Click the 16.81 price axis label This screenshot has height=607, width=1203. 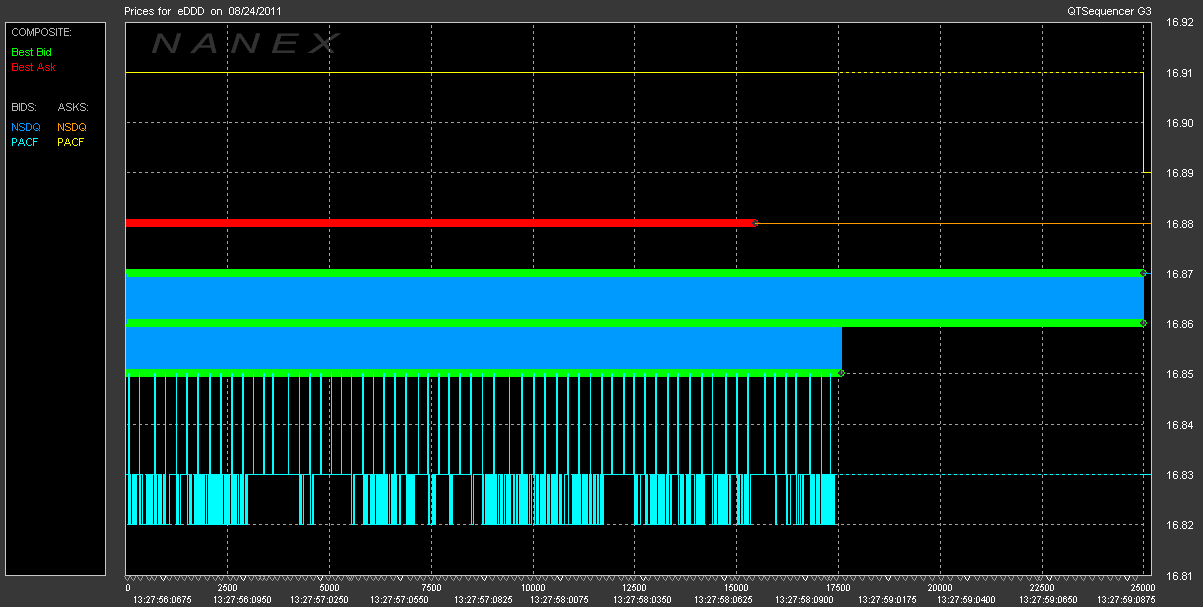coord(1179,576)
